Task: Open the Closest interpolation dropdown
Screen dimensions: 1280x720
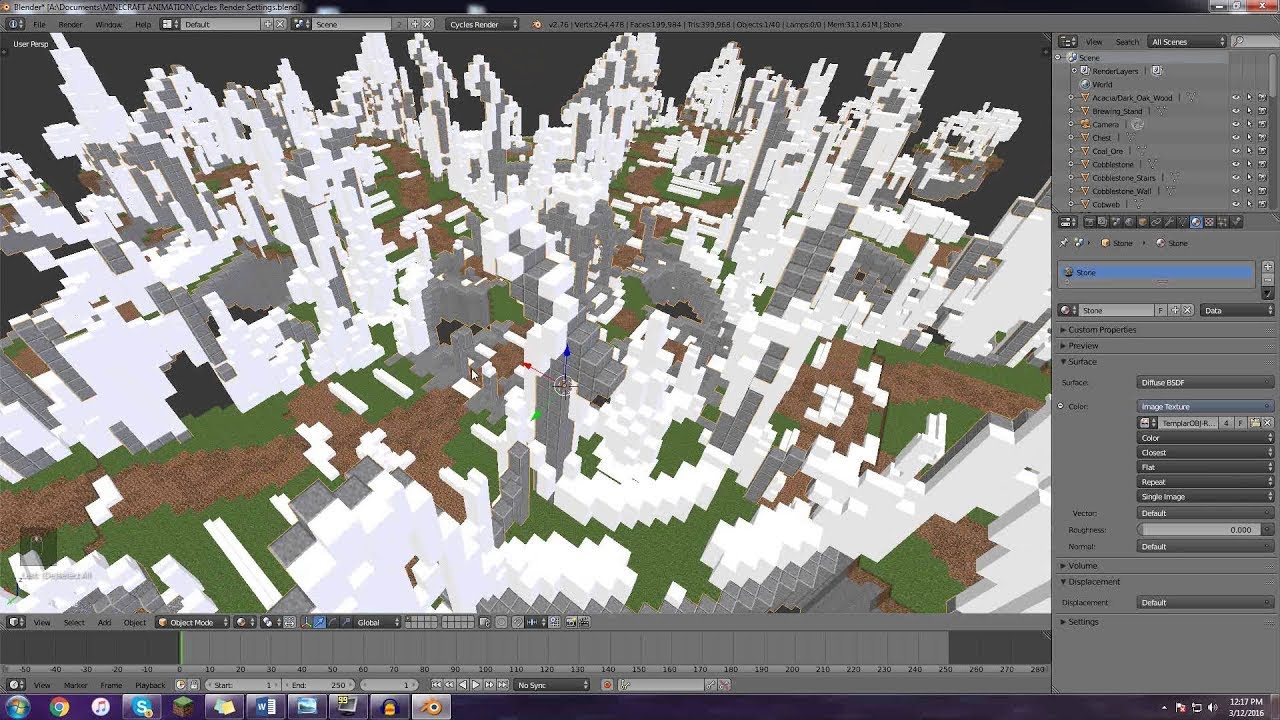Action: pos(1206,452)
